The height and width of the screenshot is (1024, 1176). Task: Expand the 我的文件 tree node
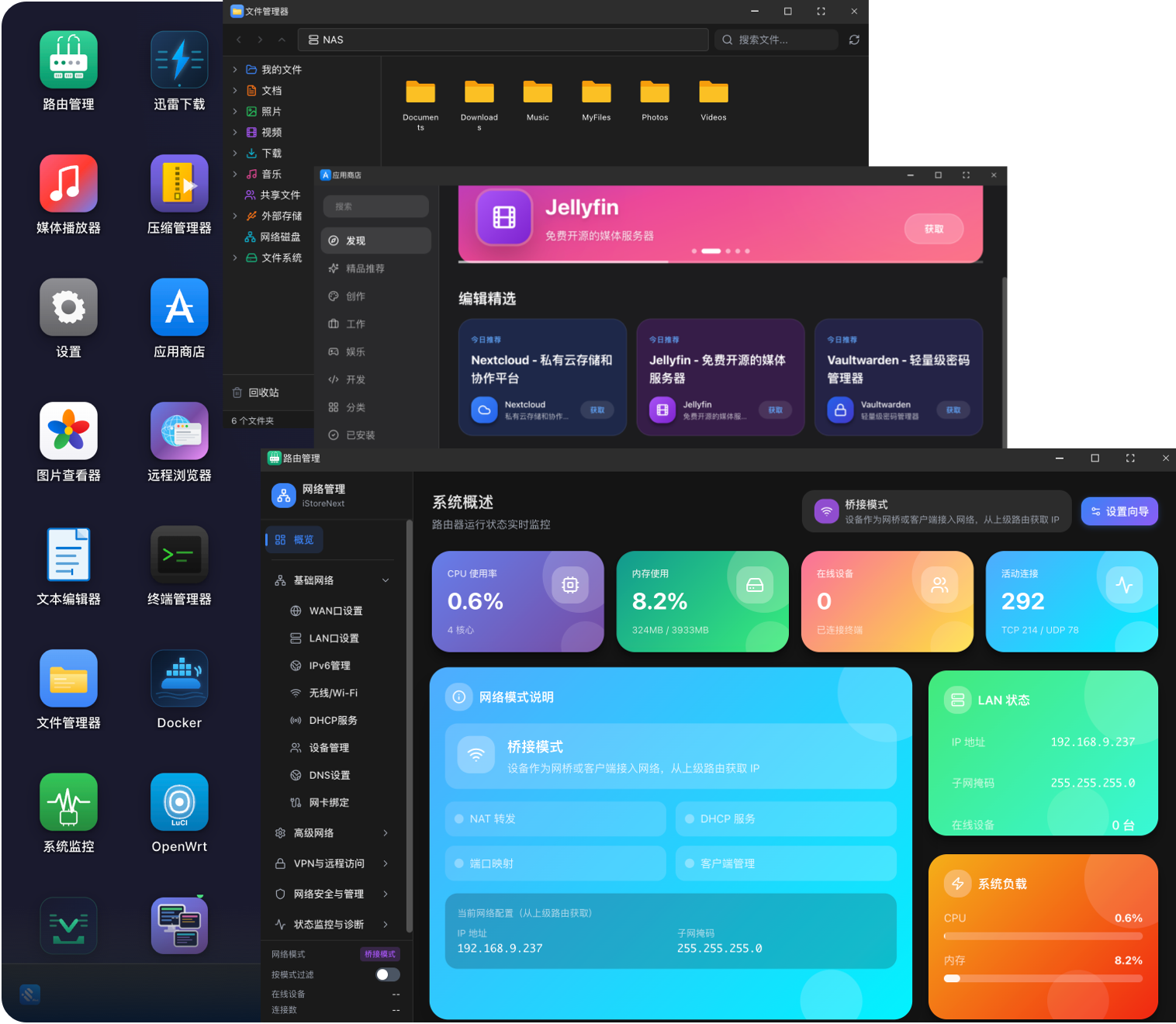click(235, 70)
